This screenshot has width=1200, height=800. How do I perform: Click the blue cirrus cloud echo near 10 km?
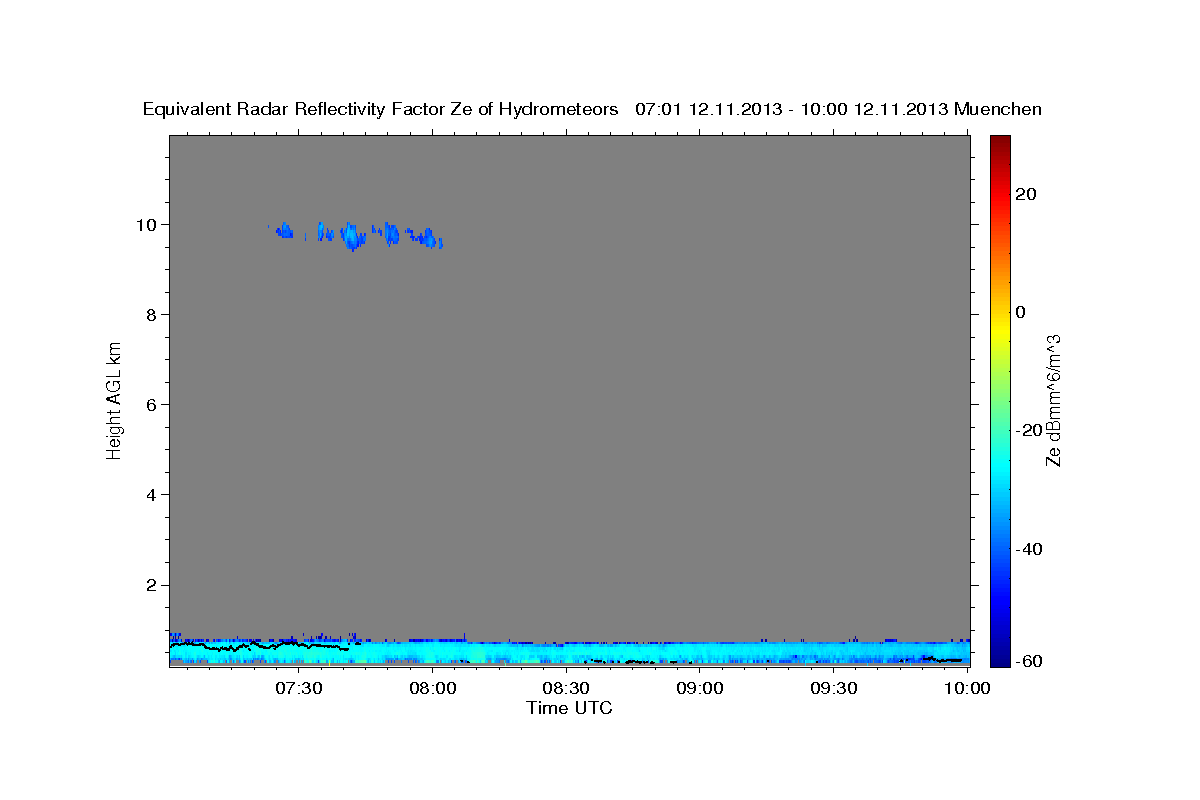pos(353,236)
